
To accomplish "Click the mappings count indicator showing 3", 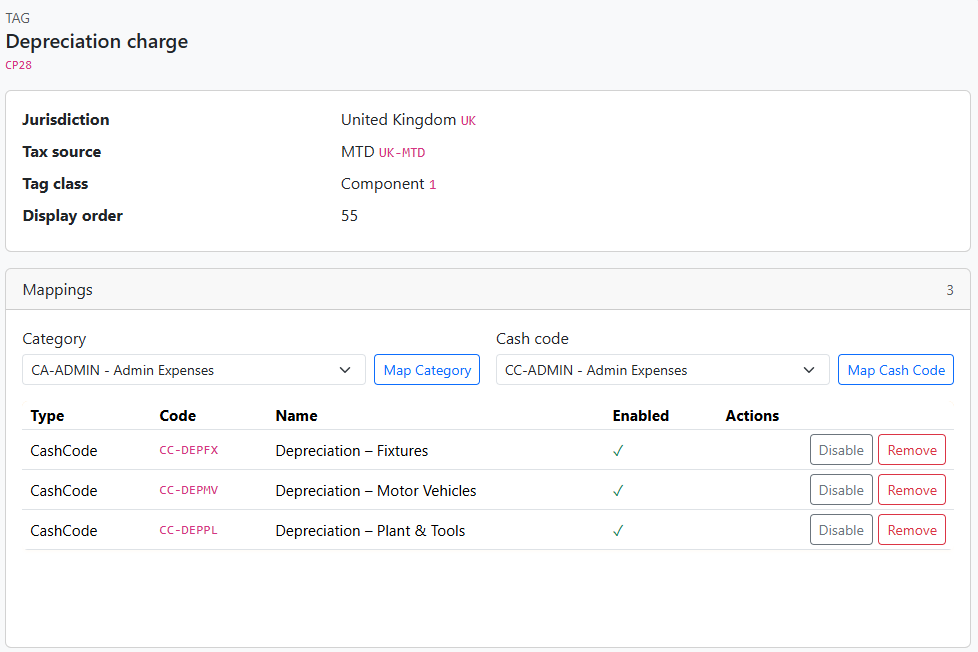I will click(x=949, y=289).
